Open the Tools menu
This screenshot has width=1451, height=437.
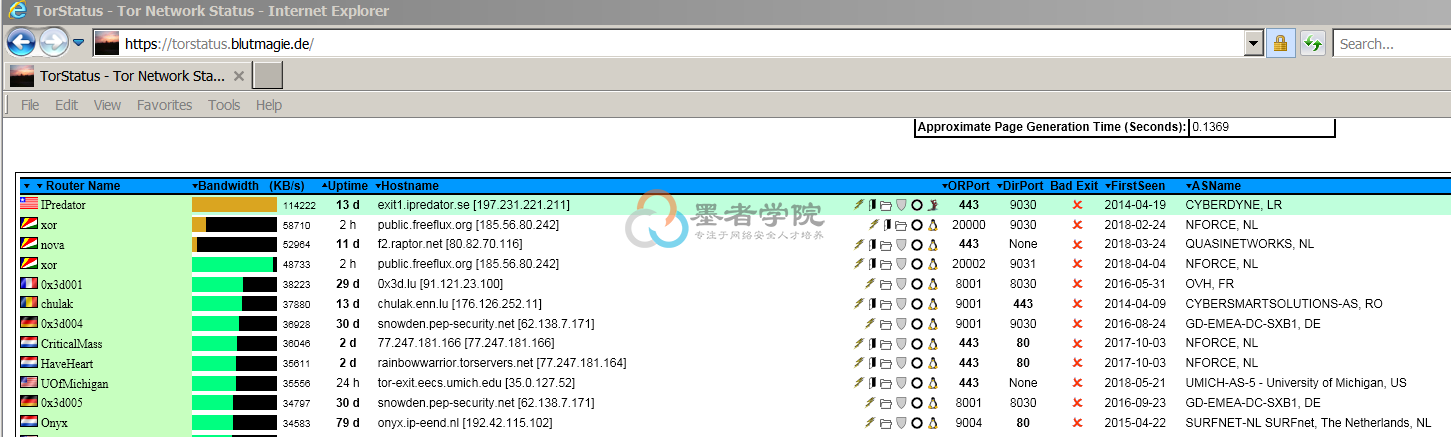tap(224, 105)
